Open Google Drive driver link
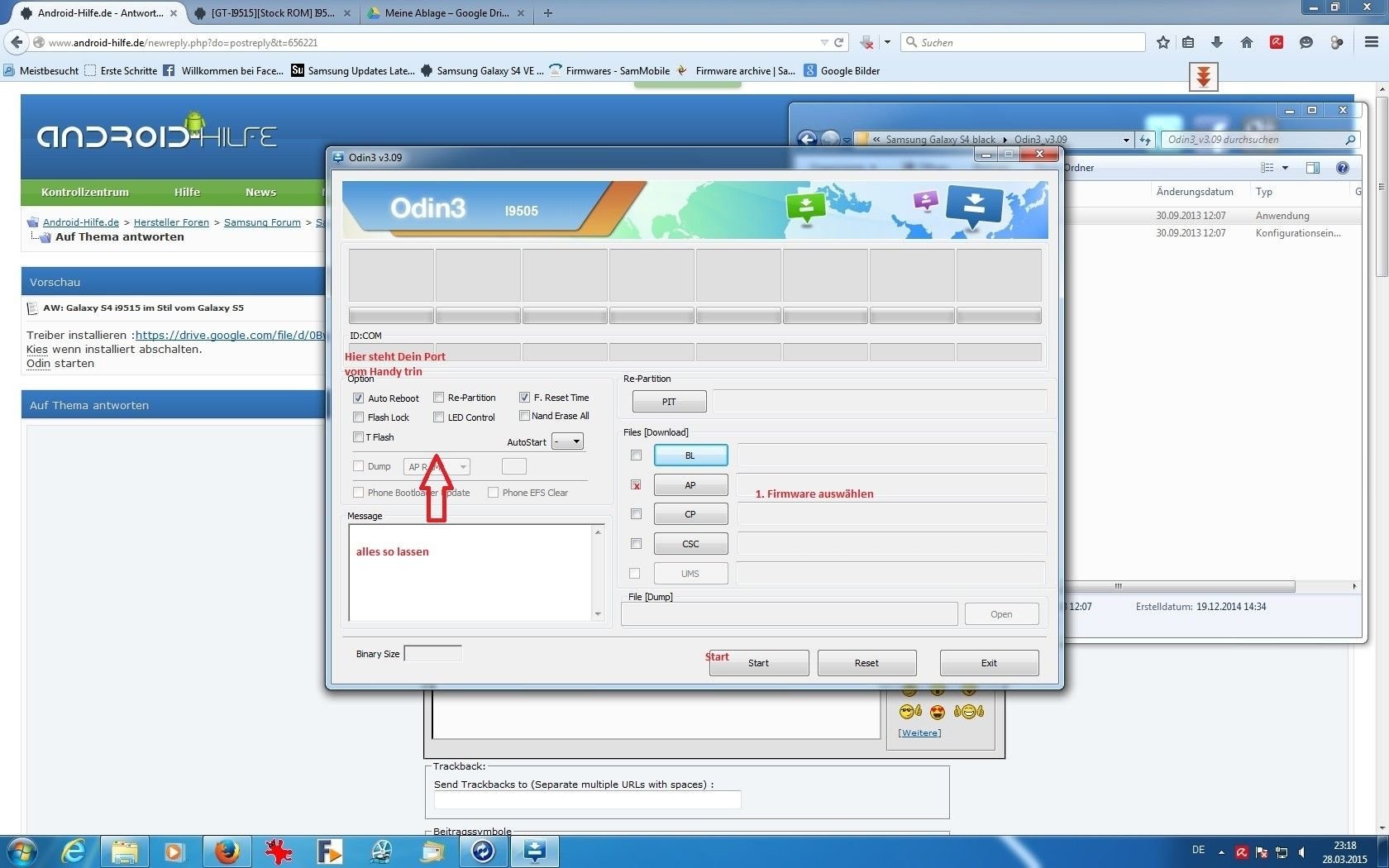Viewport: 1389px width, 868px height. (231, 335)
